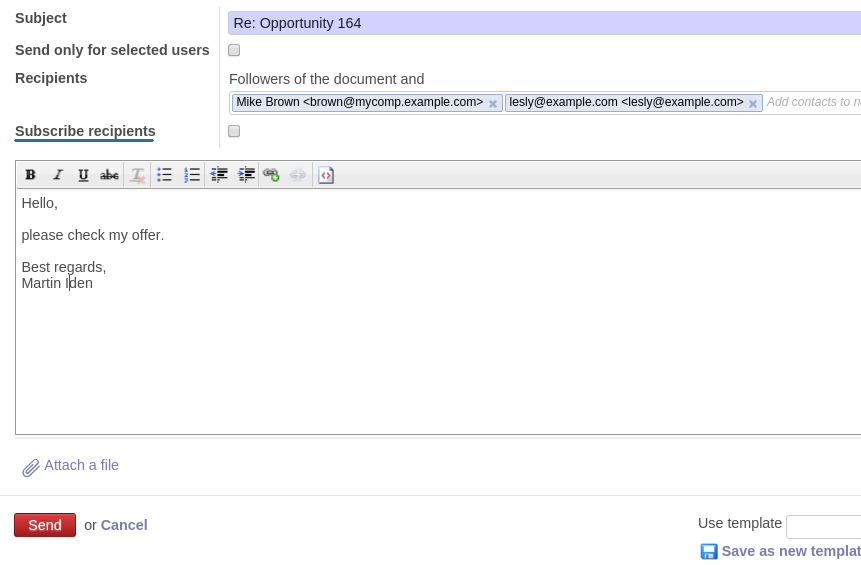Underline the selected text

(83, 175)
